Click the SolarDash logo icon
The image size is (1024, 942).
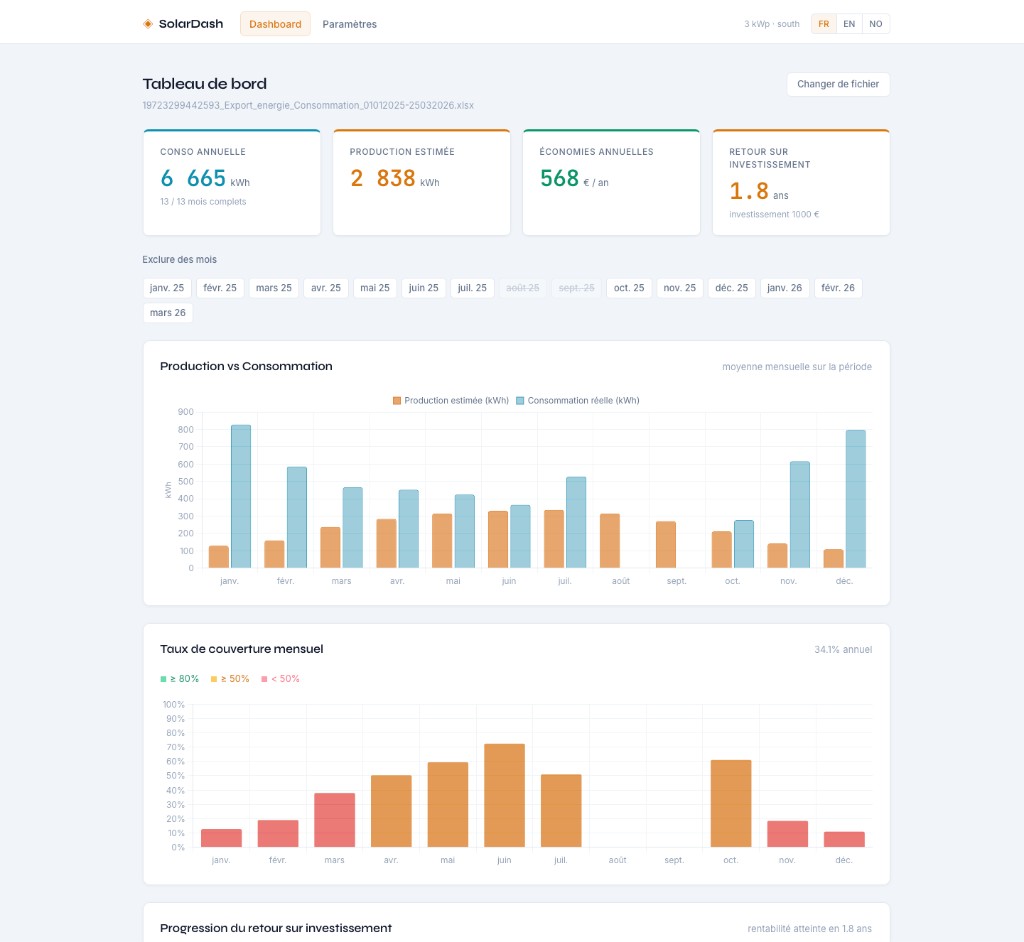pyautogui.click(x=148, y=24)
